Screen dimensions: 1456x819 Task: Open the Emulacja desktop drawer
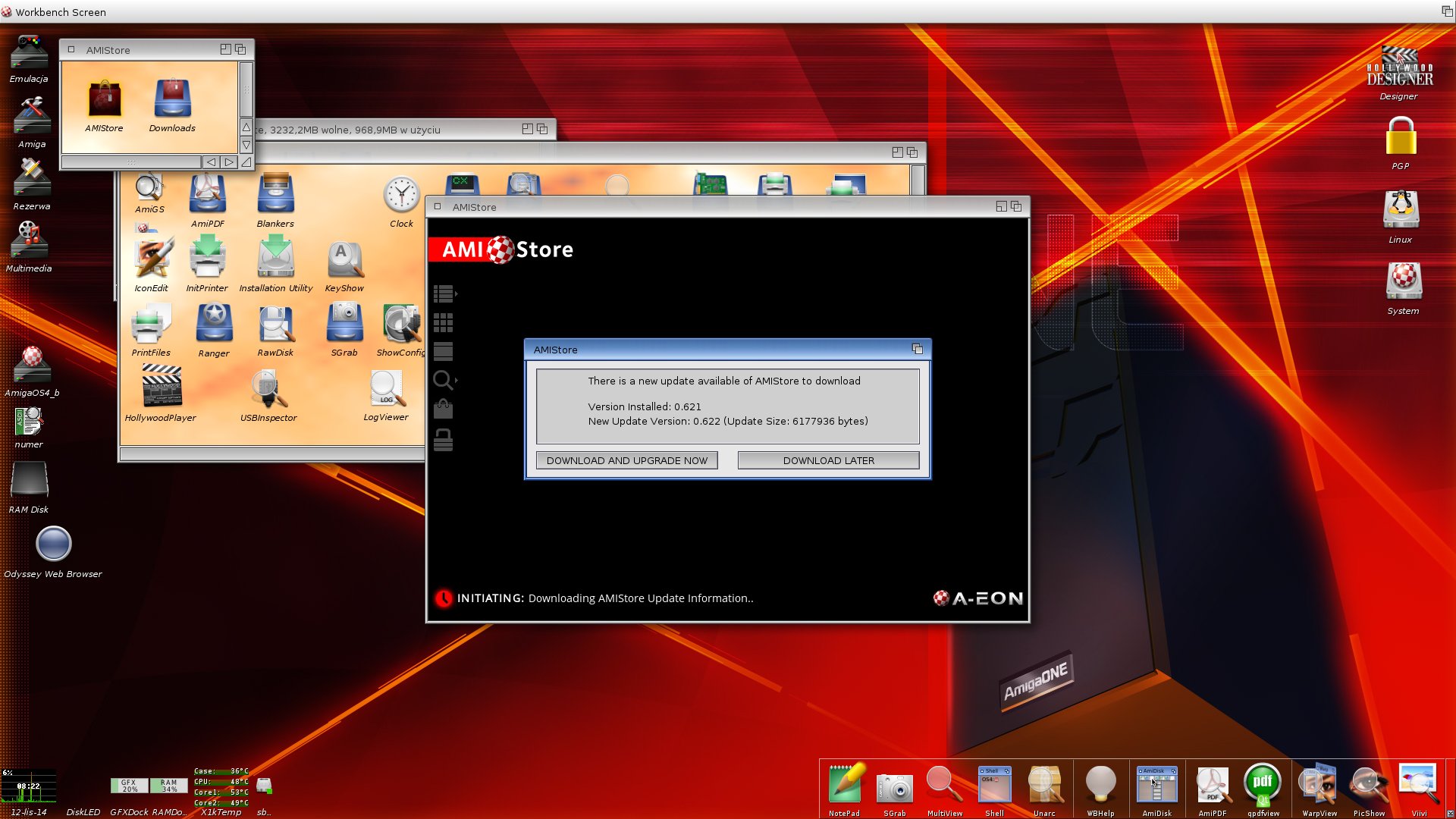(x=29, y=60)
